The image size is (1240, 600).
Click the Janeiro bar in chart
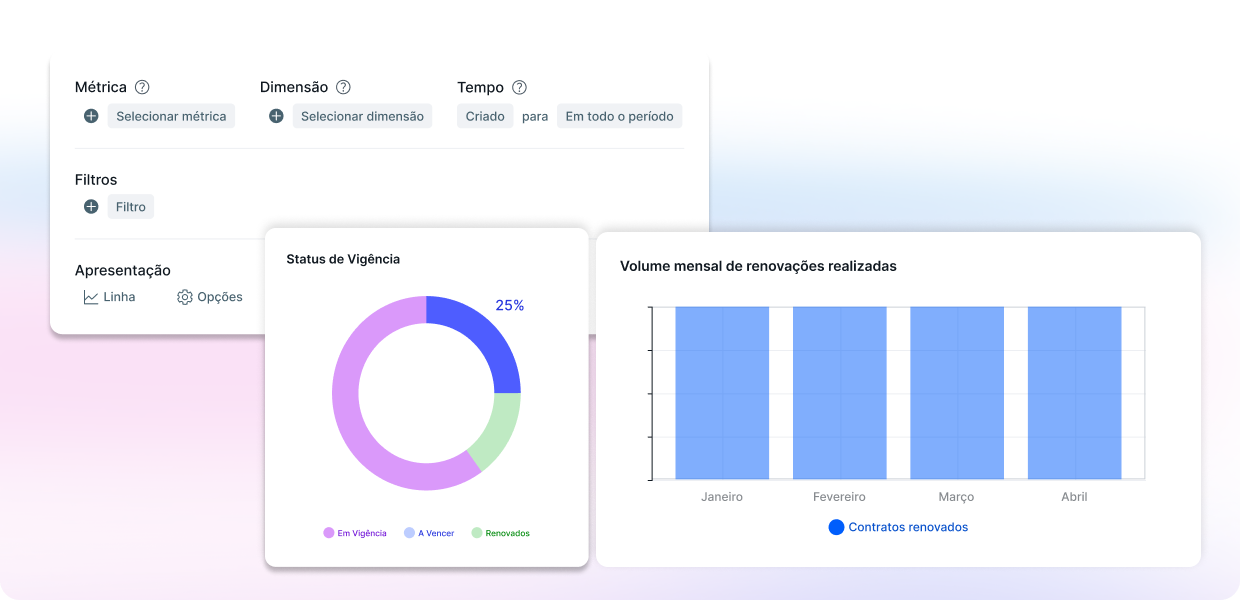[722, 393]
